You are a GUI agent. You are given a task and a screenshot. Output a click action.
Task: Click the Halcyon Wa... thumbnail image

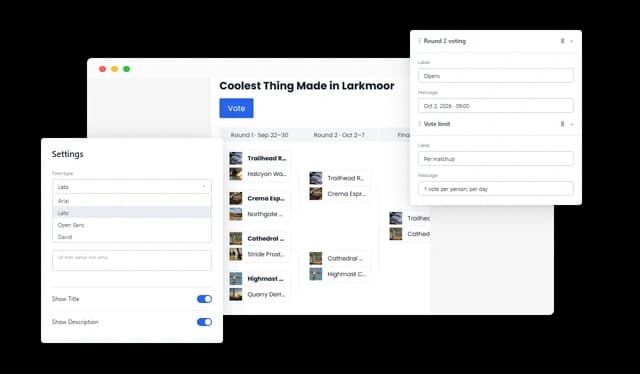(x=236, y=174)
